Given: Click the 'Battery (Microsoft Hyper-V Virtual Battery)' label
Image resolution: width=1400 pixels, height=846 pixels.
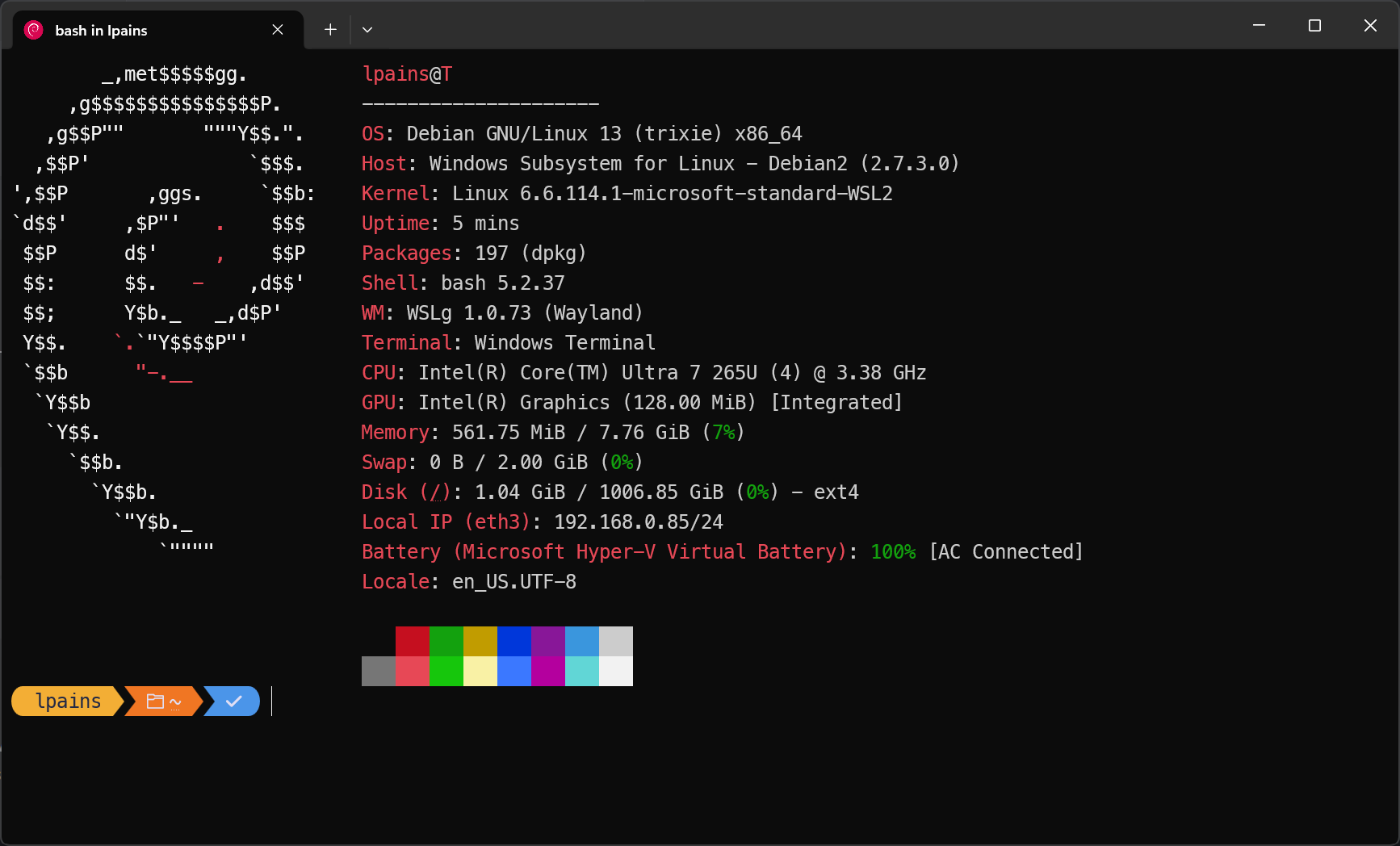Looking at the screenshot, I should pos(604,552).
